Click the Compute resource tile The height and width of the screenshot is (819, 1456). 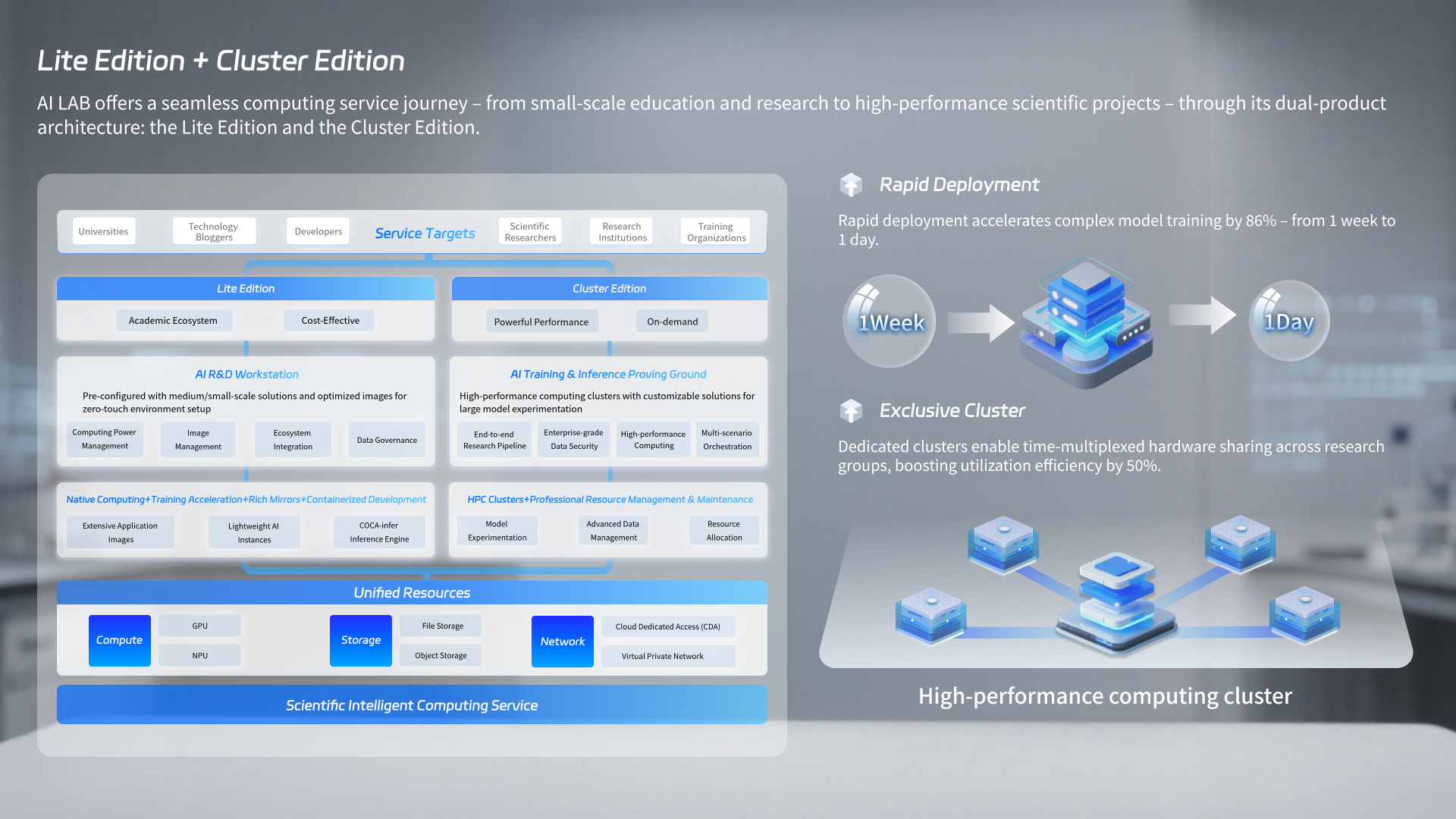pyautogui.click(x=119, y=640)
